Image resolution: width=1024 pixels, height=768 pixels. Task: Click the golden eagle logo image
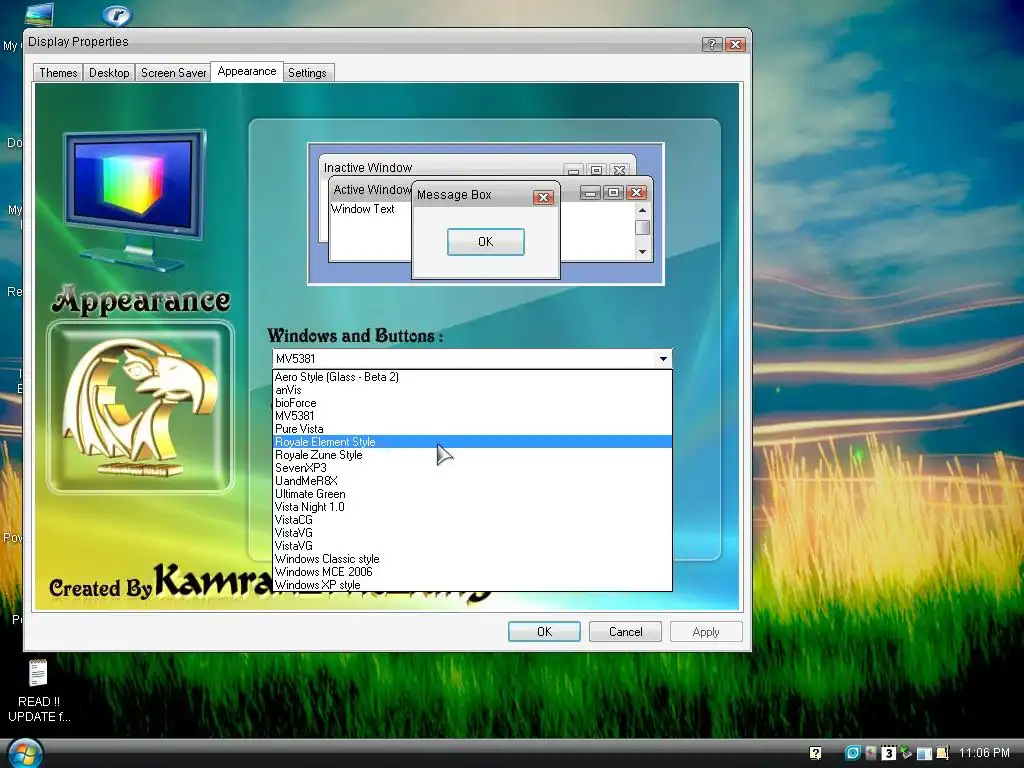[x=140, y=407]
